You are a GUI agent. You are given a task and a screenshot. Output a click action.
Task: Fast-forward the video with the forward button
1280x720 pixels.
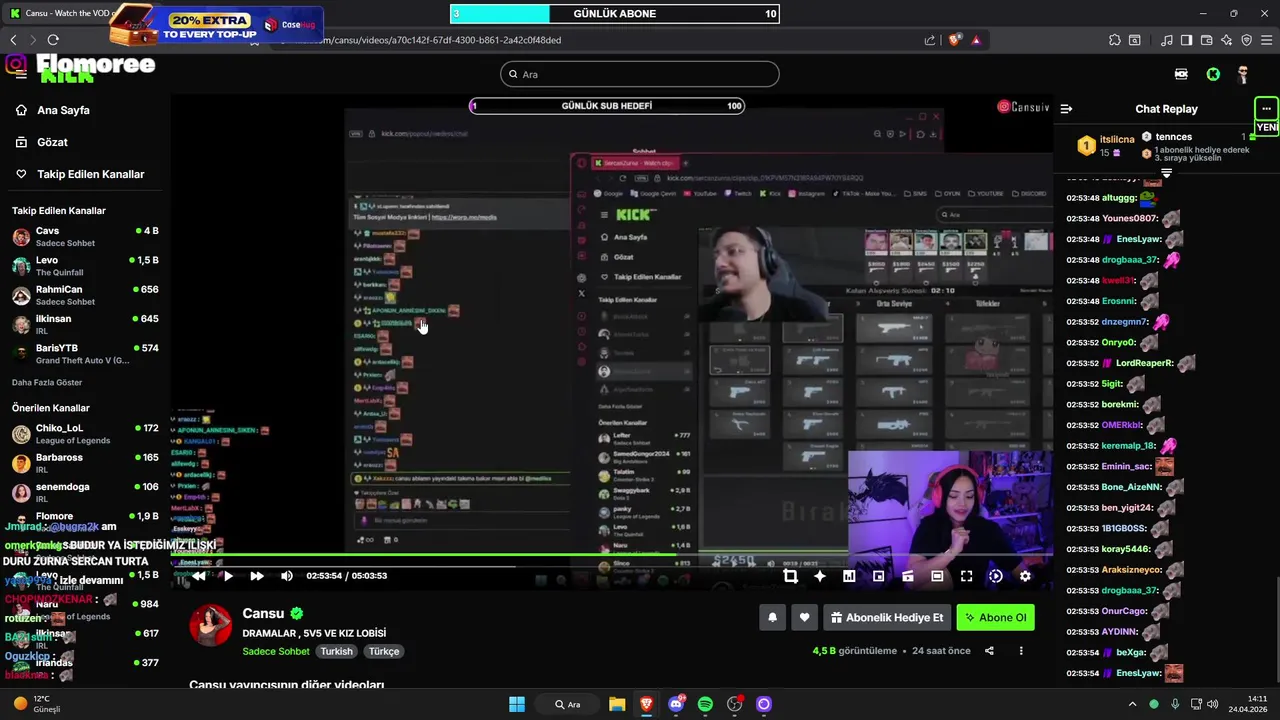pos(257,576)
